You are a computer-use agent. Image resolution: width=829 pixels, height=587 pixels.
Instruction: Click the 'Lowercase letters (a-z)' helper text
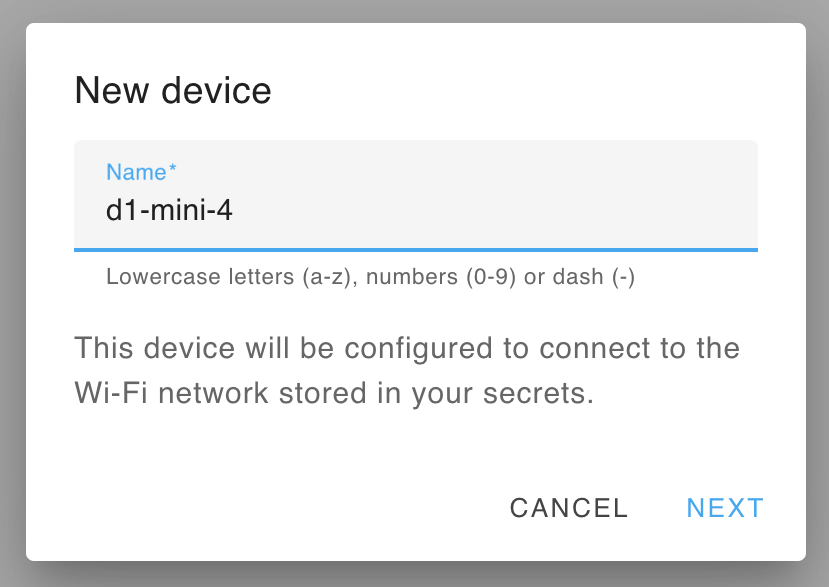(x=230, y=277)
